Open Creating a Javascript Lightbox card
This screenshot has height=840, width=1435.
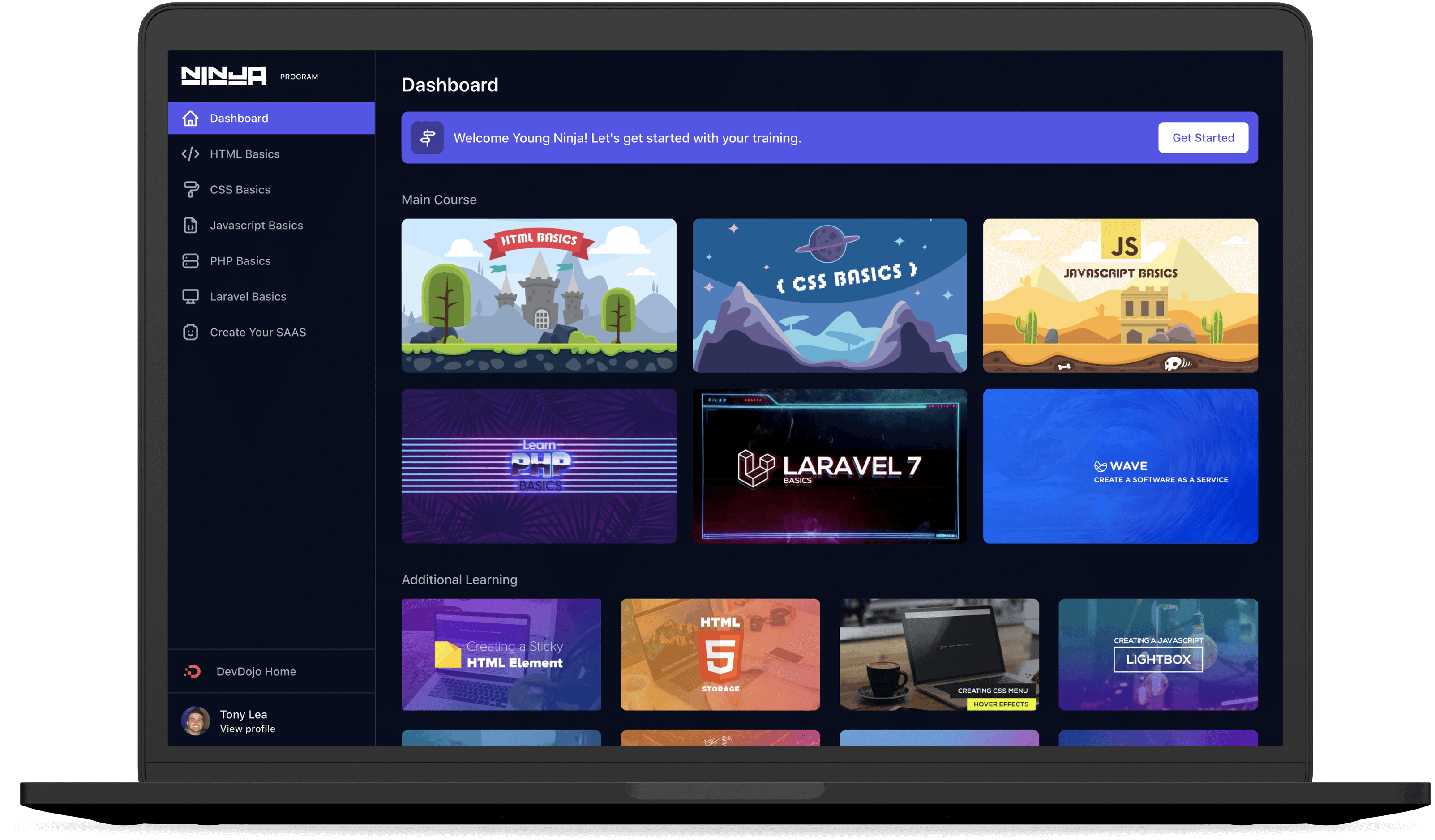tap(1158, 654)
